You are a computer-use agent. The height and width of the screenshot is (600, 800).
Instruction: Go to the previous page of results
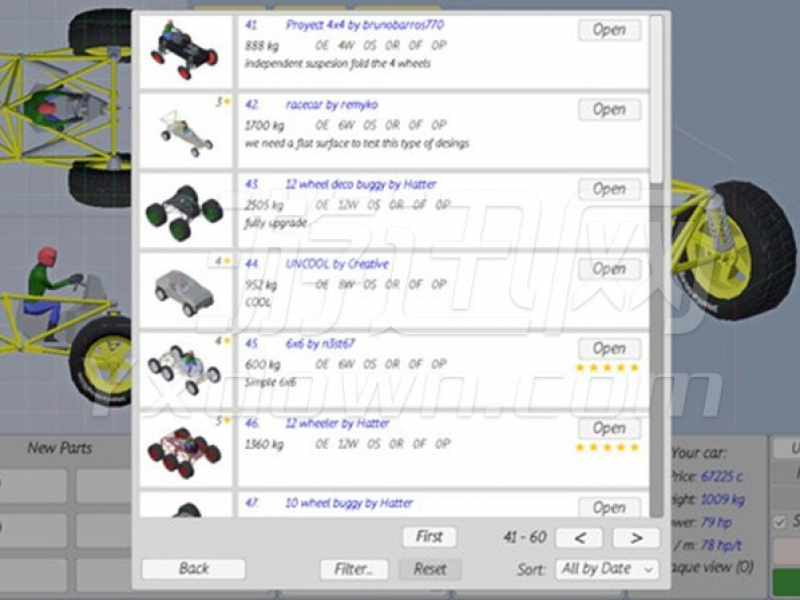[580, 538]
